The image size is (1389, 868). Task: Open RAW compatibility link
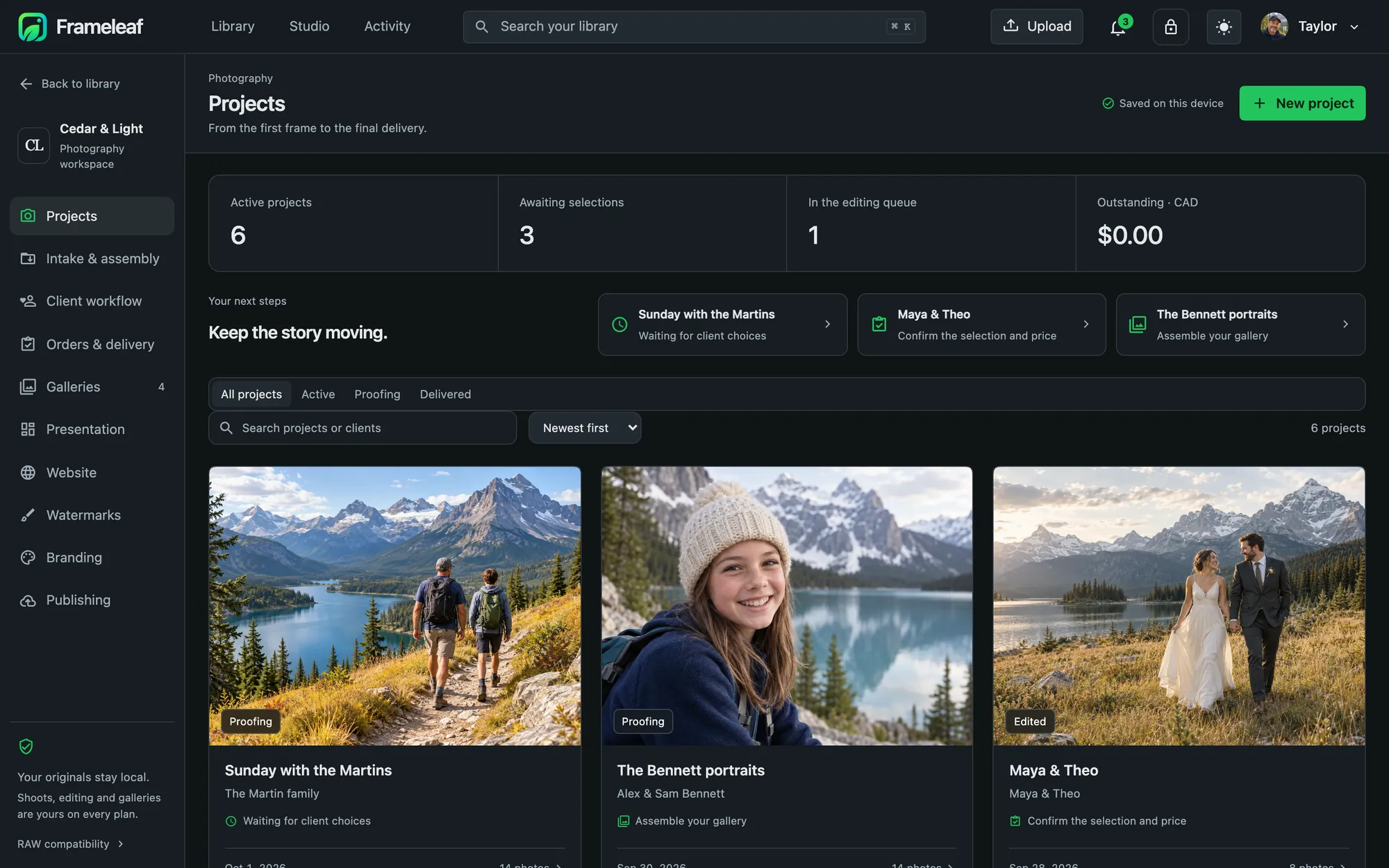70,844
